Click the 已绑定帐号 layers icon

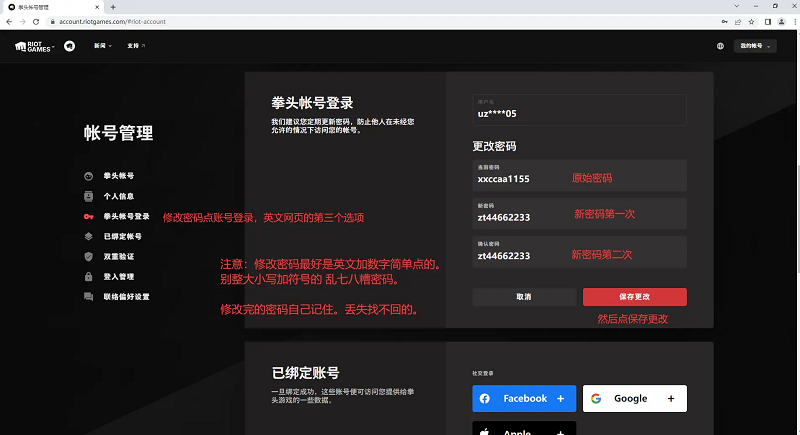[88, 237]
